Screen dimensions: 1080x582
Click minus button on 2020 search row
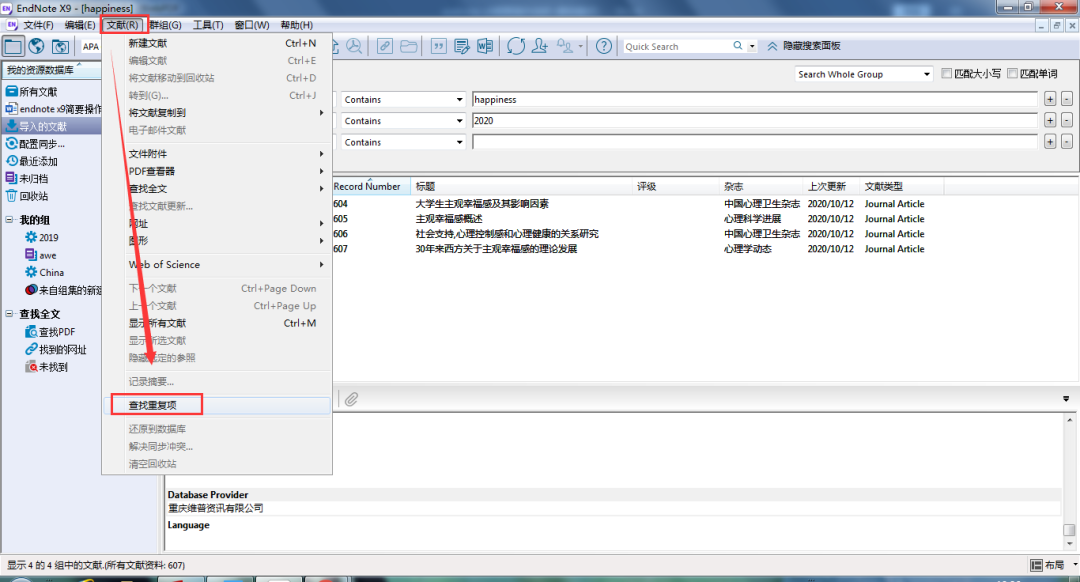pos(1066,121)
